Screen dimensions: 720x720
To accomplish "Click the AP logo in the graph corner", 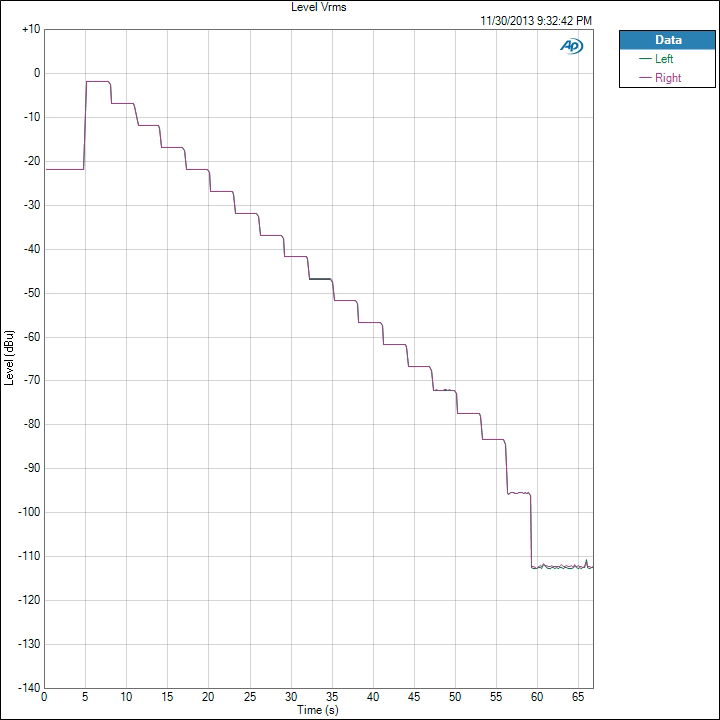I will tap(572, 46).
